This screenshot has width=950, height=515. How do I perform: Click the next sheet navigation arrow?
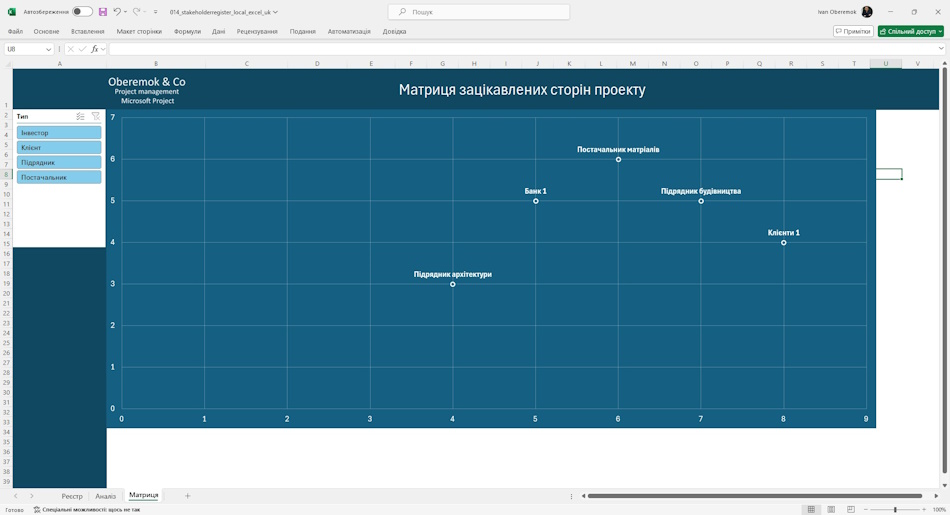[x=32, y=496]
